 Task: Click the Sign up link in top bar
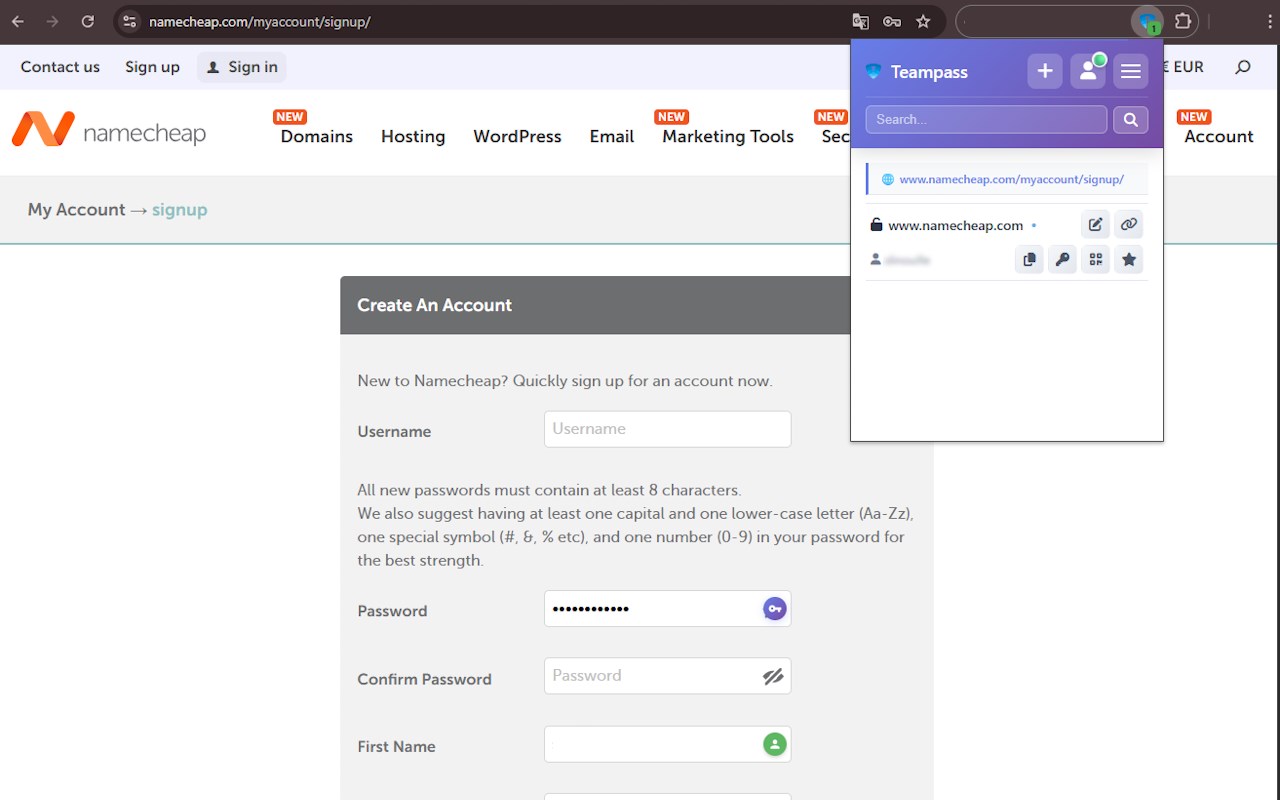[x=152, y=67]
